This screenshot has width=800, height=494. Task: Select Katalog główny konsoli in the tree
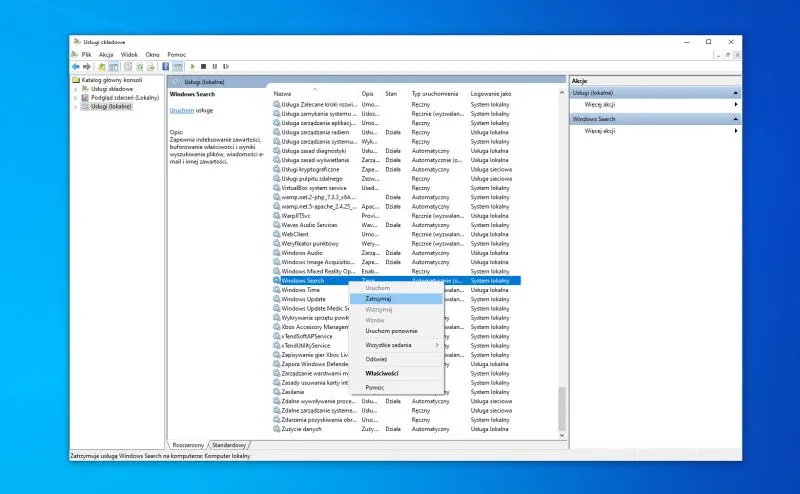coord(112,80)
